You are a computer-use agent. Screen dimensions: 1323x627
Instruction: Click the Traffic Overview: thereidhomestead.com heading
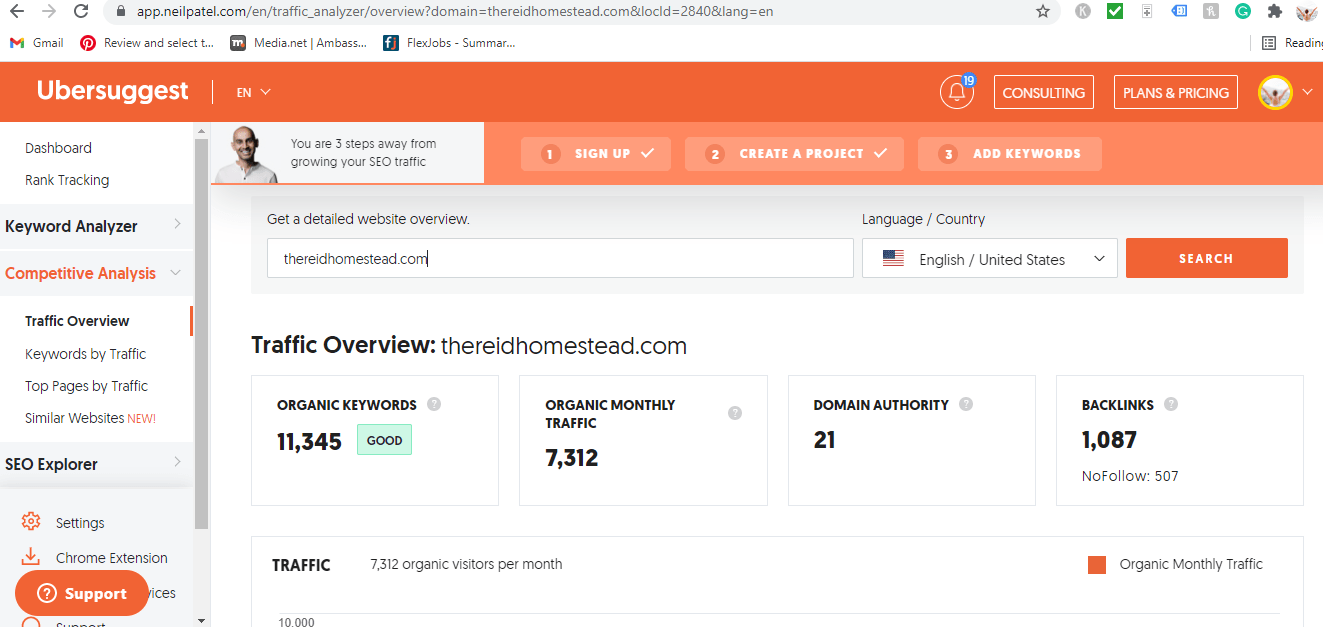click(x=469, y=346)
